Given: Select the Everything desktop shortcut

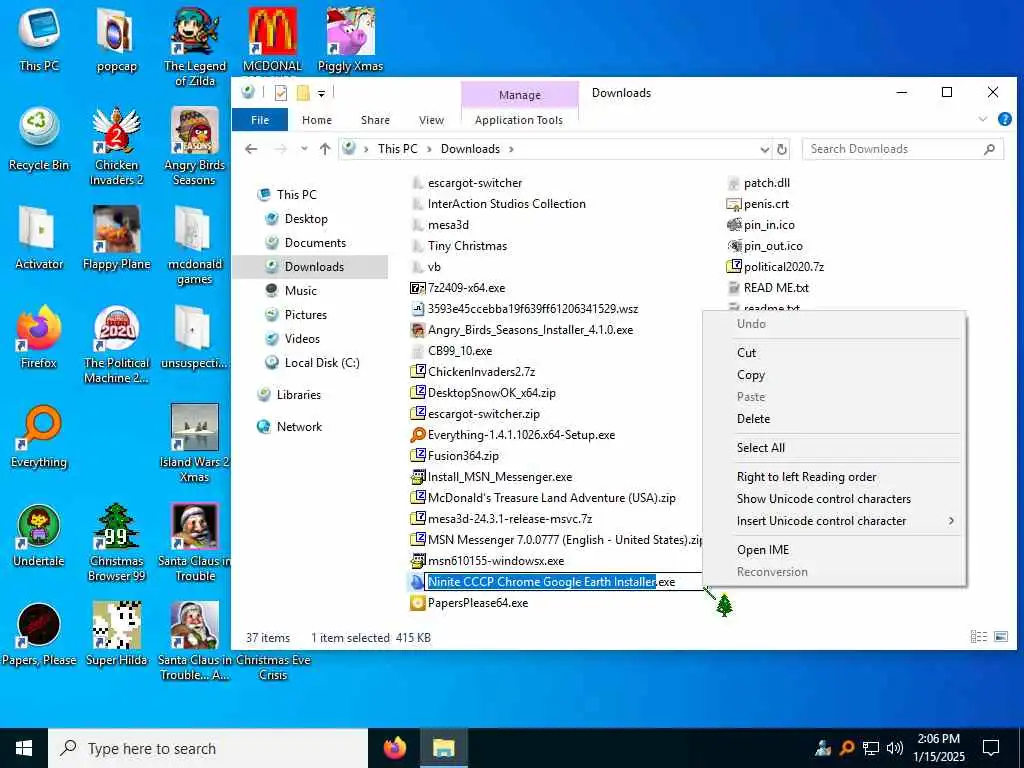Looking at the screenshot, I should tap(39, 438).
